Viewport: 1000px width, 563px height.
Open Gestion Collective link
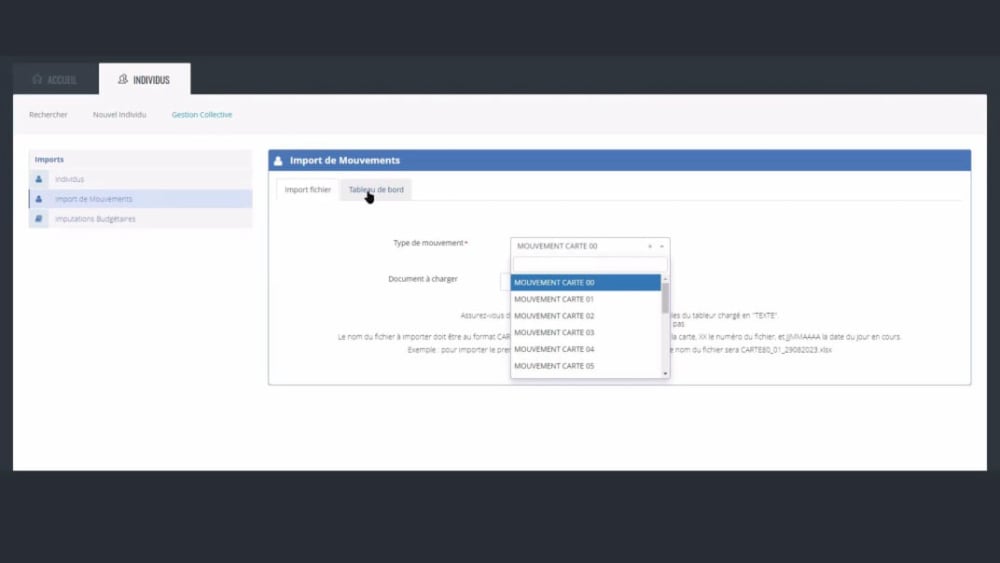[202, 115]
